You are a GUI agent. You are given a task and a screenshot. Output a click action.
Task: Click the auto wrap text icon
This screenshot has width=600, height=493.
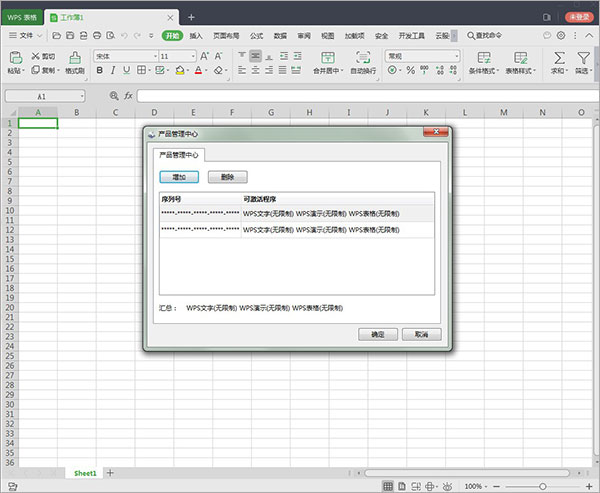[363, 57]
